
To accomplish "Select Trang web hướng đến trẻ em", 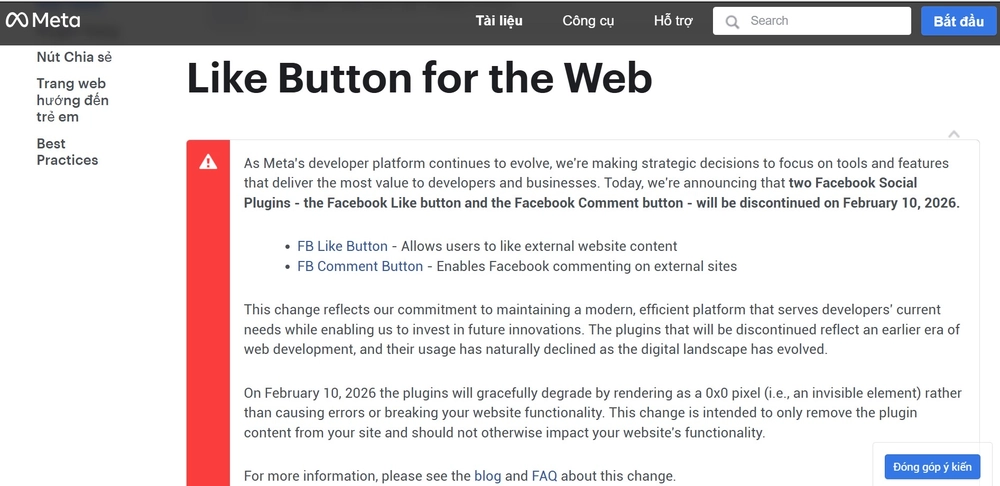I will tap(72, 100).
